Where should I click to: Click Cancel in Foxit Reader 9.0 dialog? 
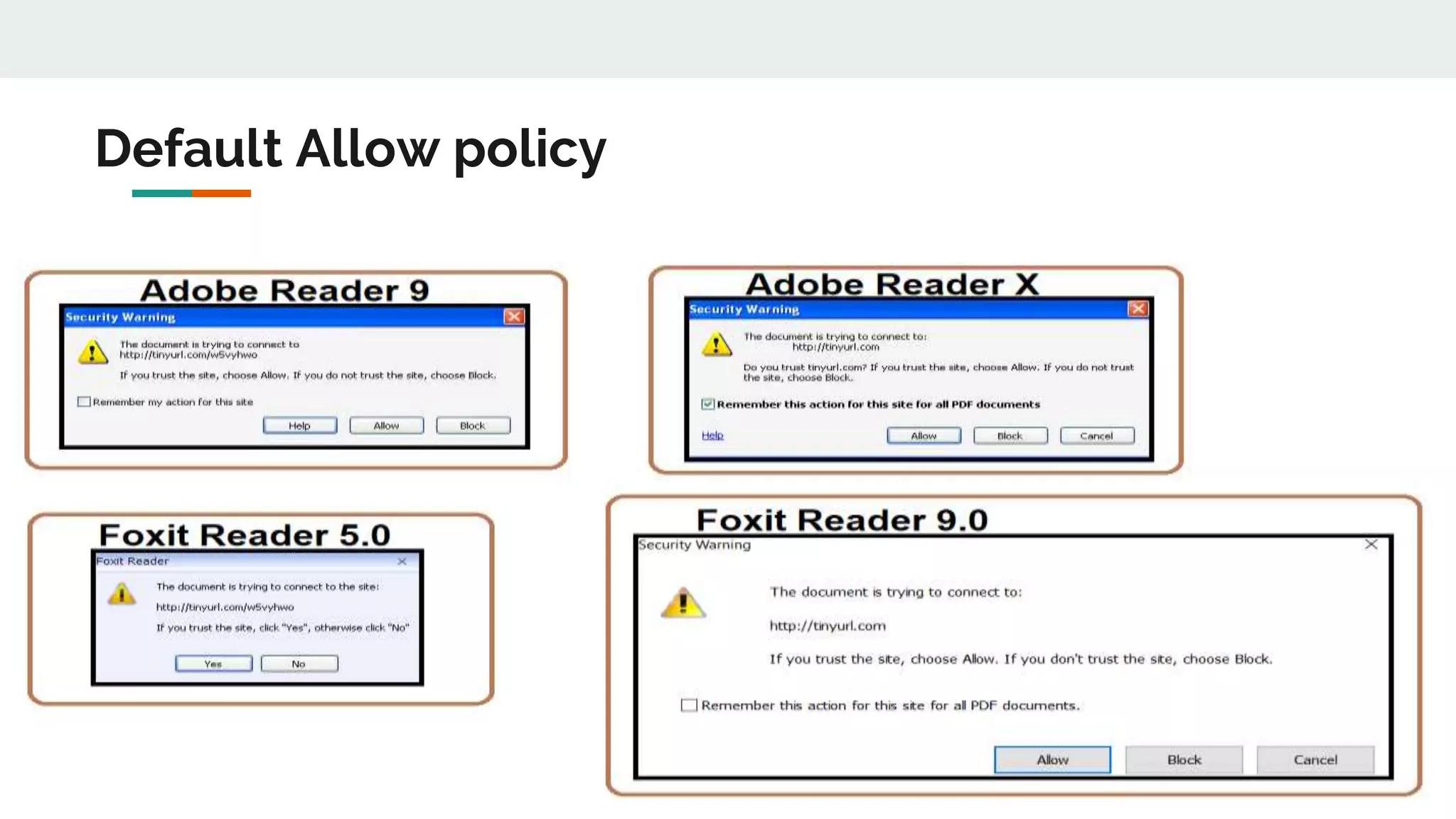tap(1316, 759)
